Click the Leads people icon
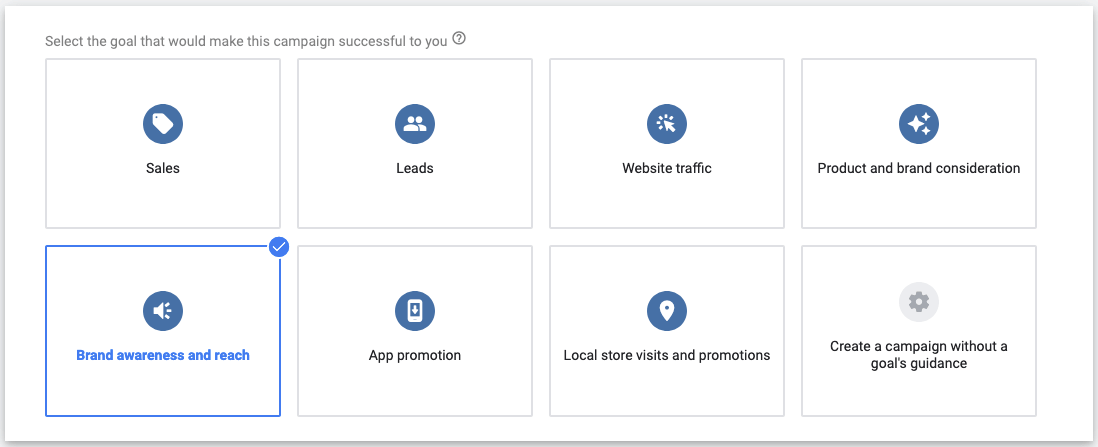The width and height of the screenshot is (1098, 447). point(415,124)
